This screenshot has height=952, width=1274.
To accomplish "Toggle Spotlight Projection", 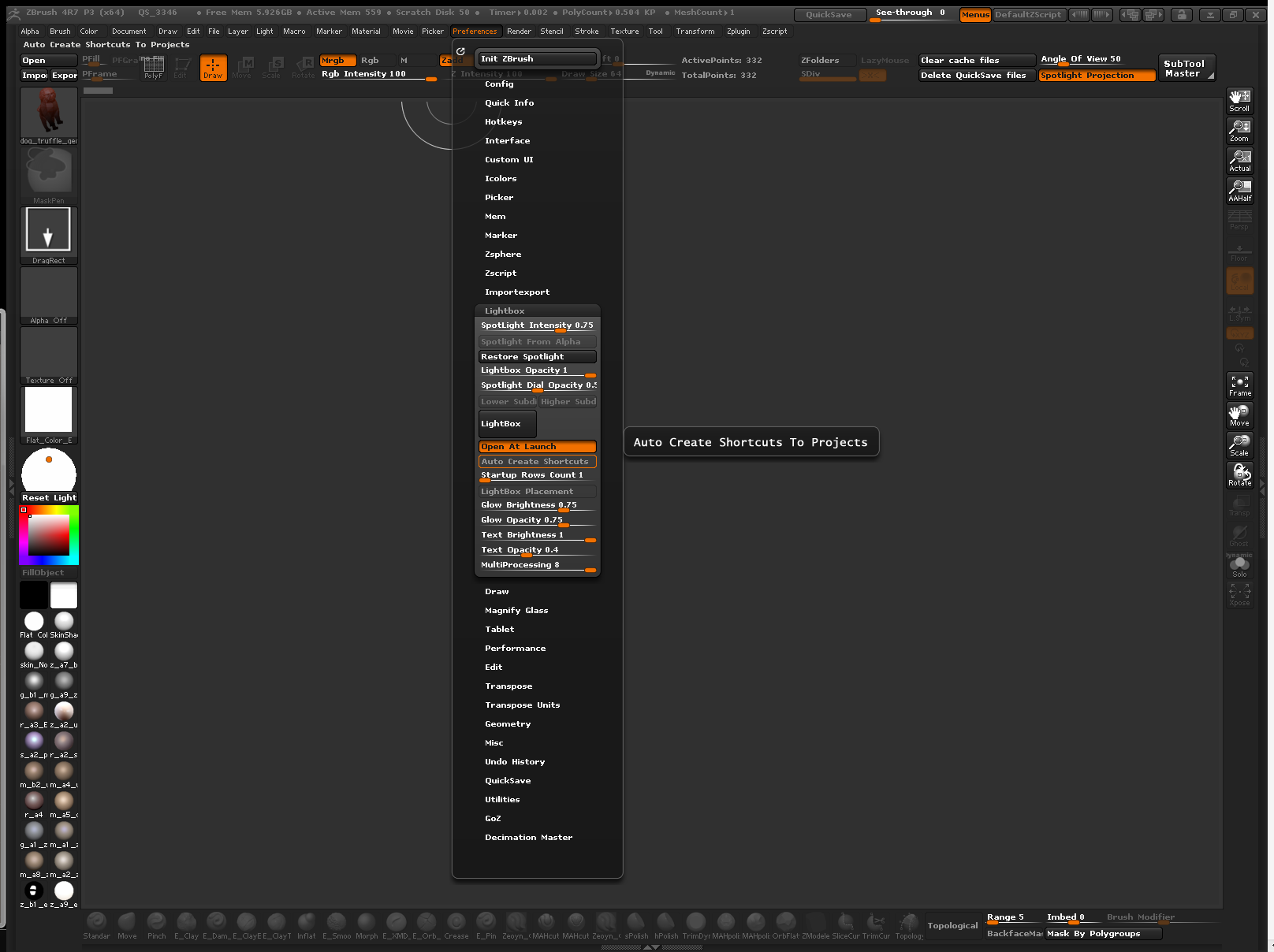I will point(1097,76).
